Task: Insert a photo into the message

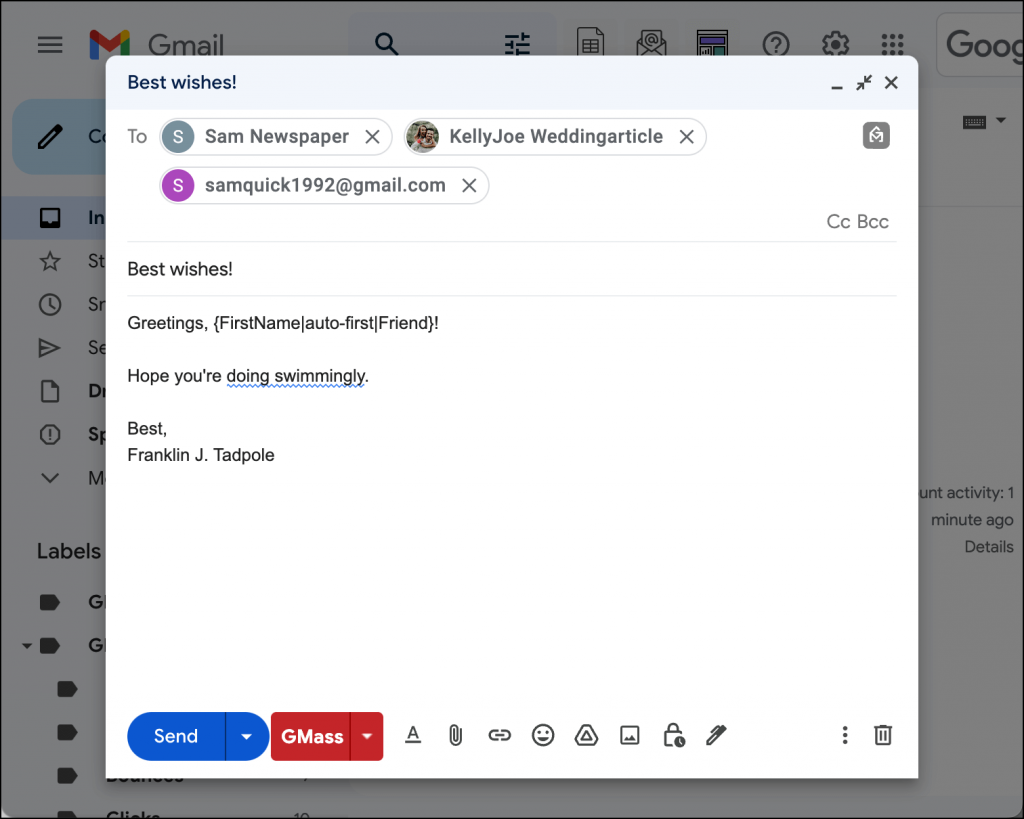Action: [x=630, y=735]
